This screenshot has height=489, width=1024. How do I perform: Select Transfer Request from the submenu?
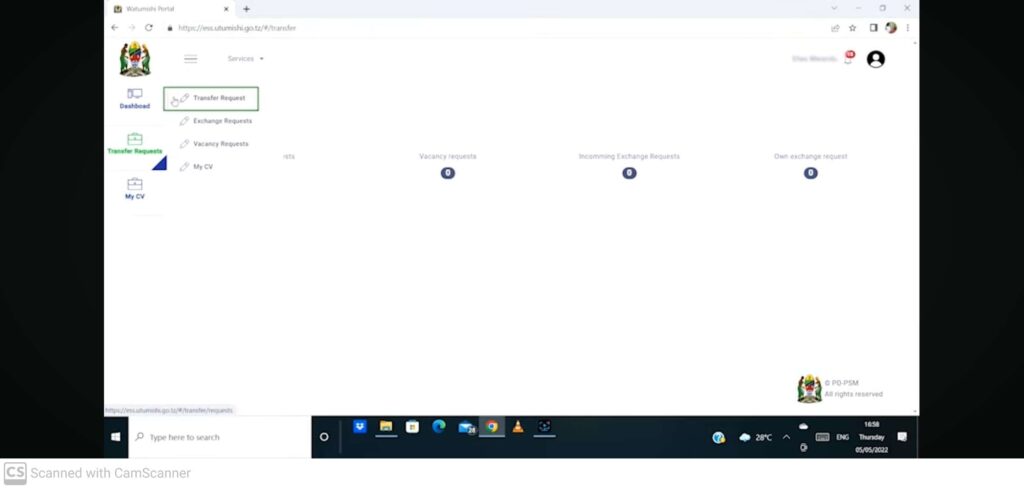pos(218,98)
